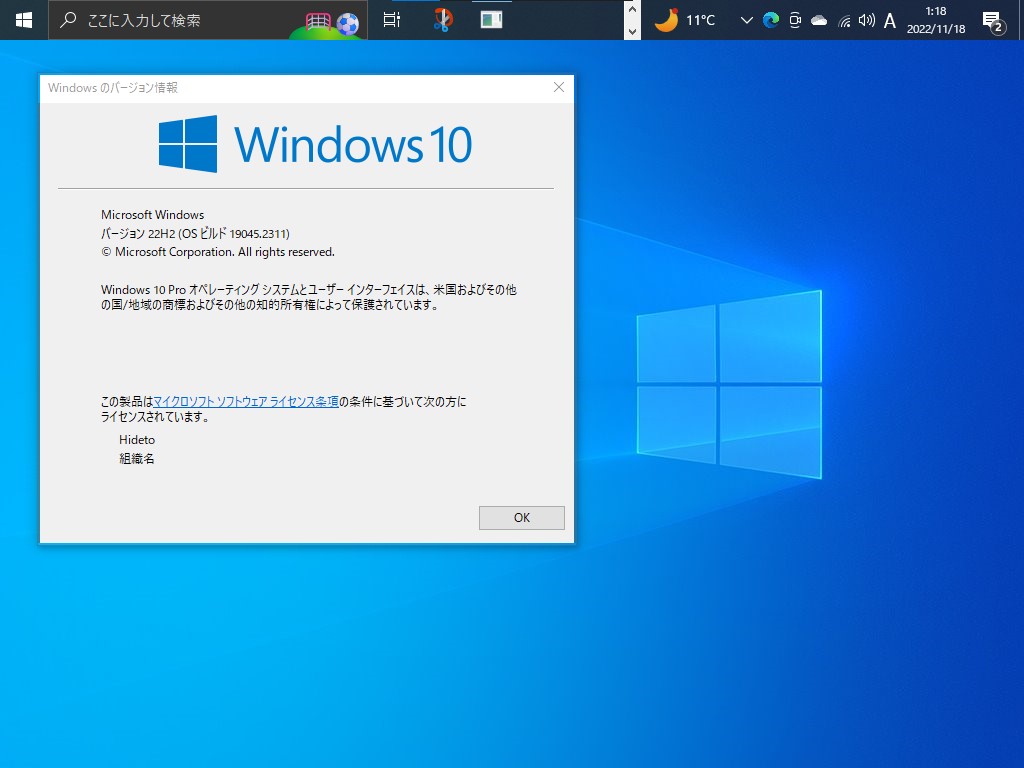This screenshot has width=1024, height=768.
Task: Open the license terms hyperlink
Action: [x=245, y=402]
